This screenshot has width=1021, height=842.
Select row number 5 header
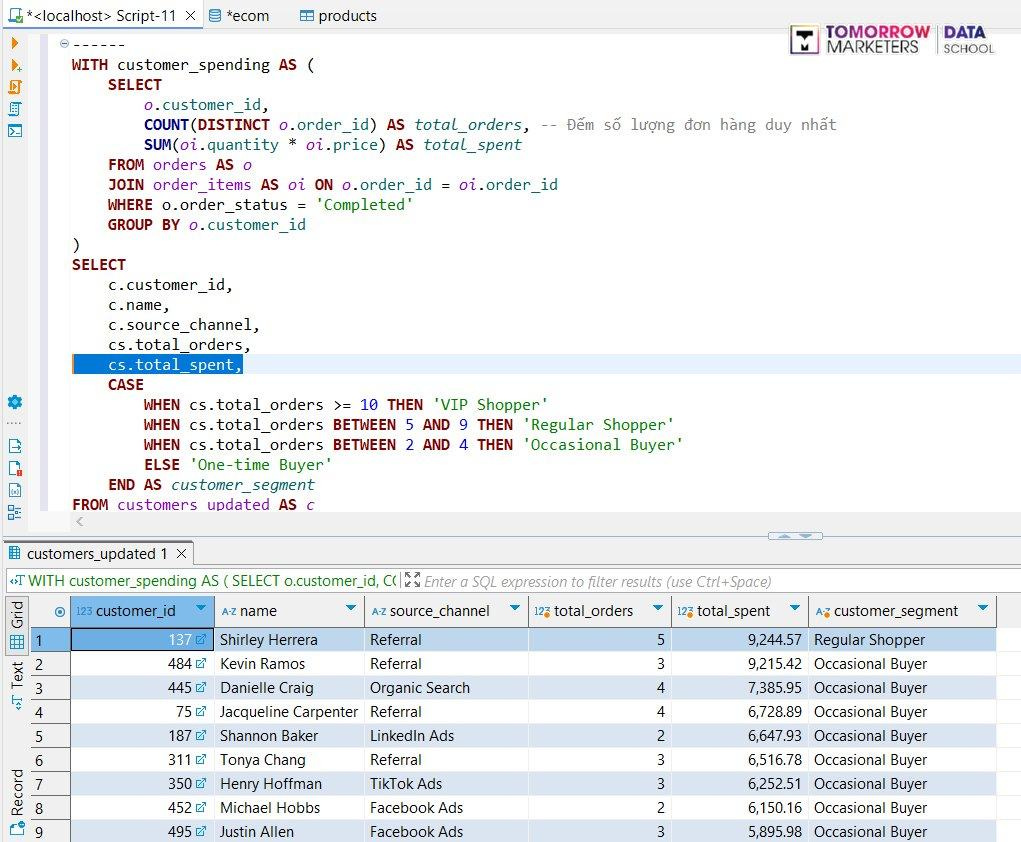[x=51, y=736]
